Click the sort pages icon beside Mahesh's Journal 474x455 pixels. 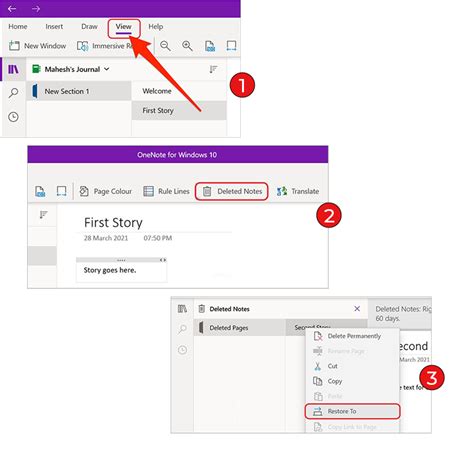[x=213, y=69]
